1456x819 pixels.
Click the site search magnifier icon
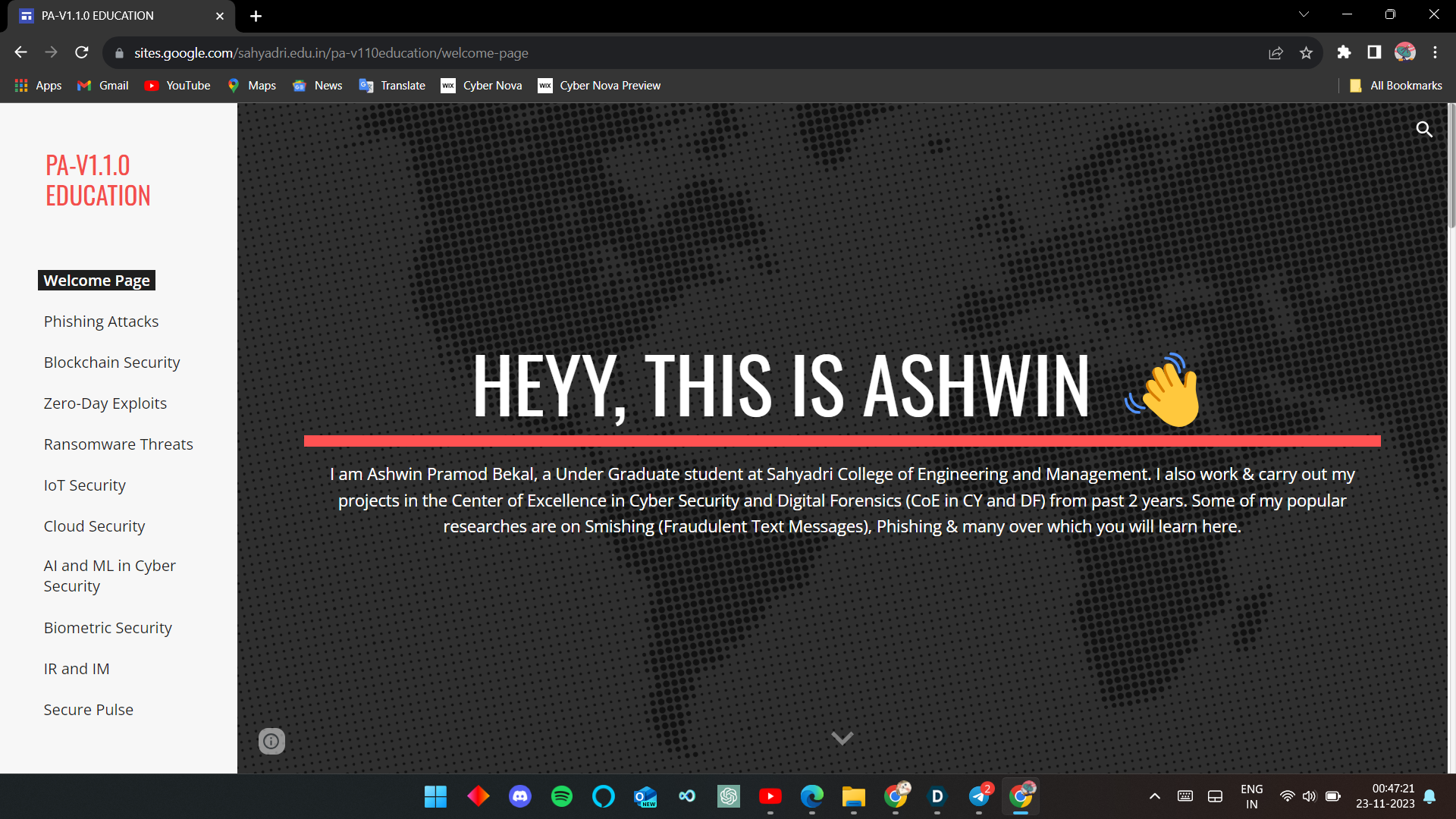click(1424, 130)
